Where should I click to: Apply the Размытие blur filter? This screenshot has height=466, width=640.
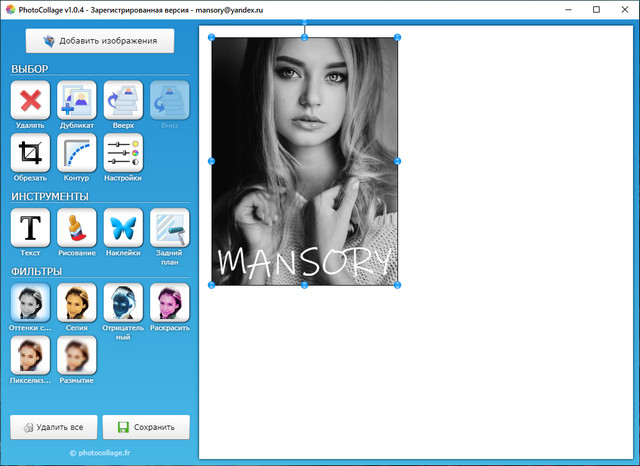(x=77, y=355)
